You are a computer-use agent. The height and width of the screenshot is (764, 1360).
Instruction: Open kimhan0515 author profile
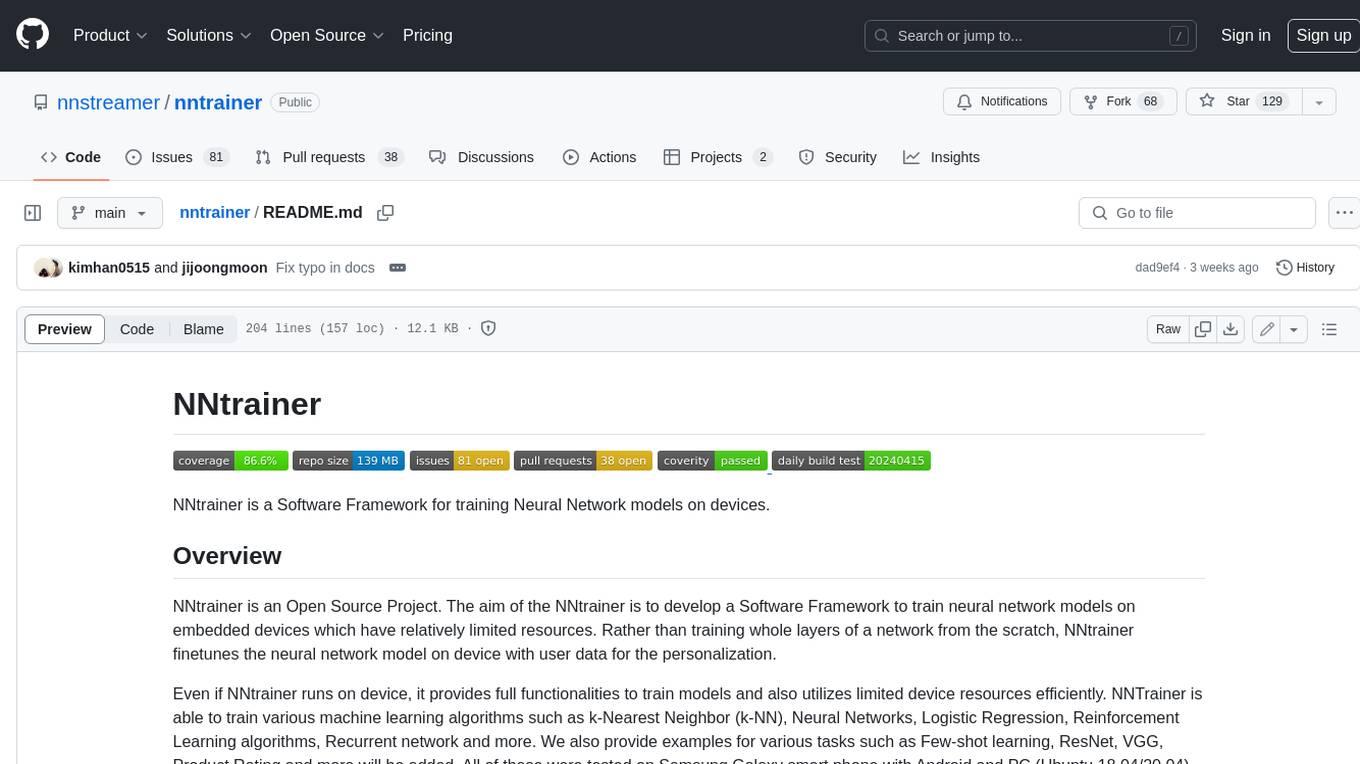[109, 268]
